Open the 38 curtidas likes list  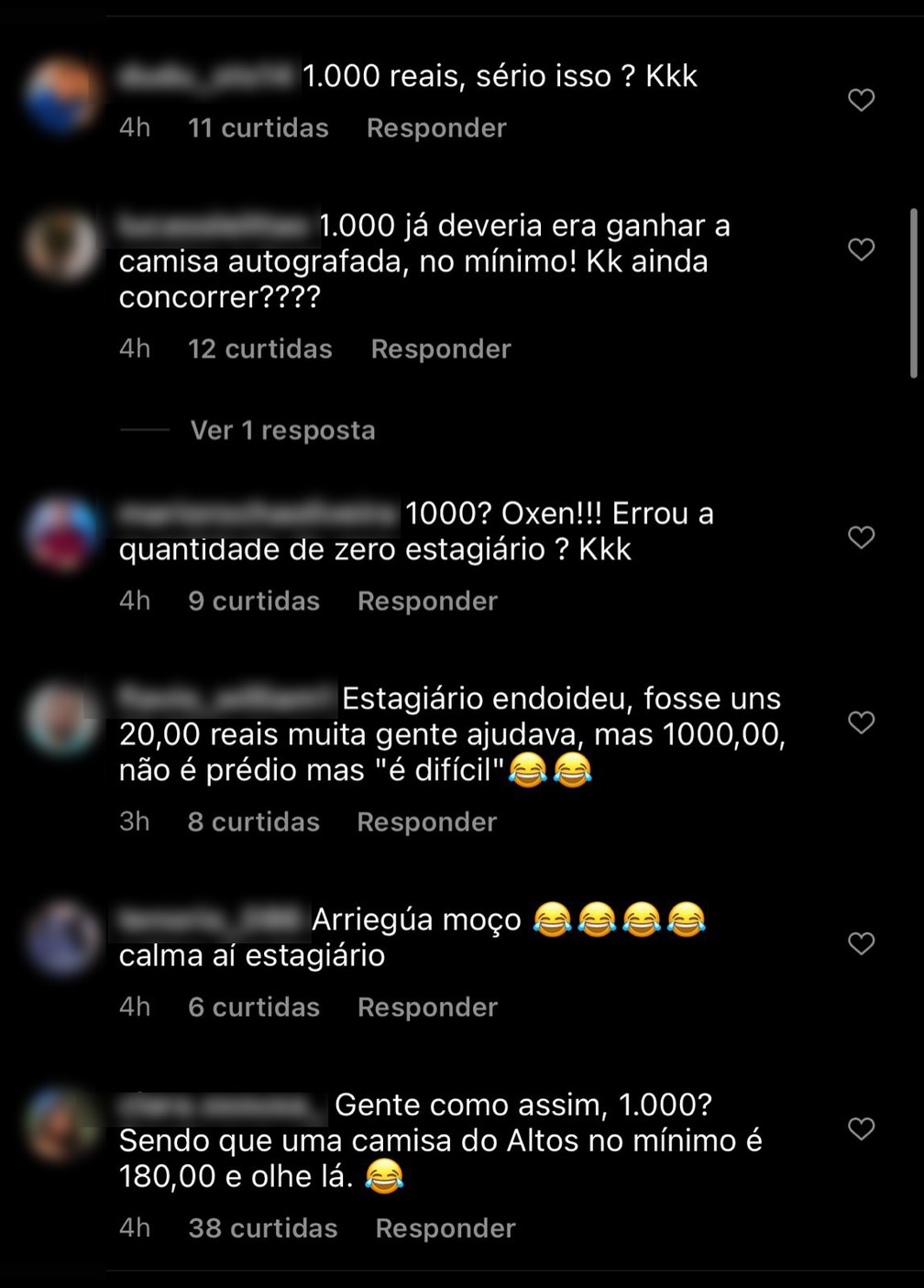[x=263, y=1228]
